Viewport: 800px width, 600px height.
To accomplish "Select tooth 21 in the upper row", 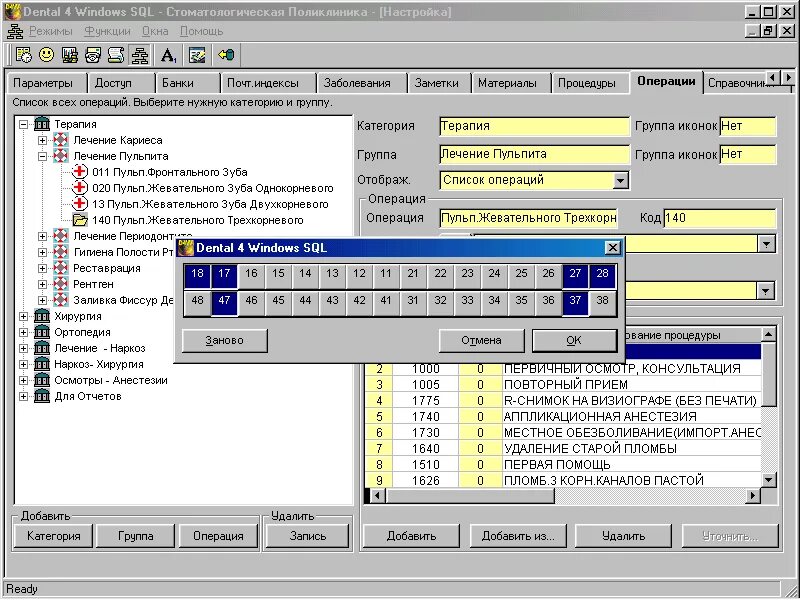I will tap(413, 274).
